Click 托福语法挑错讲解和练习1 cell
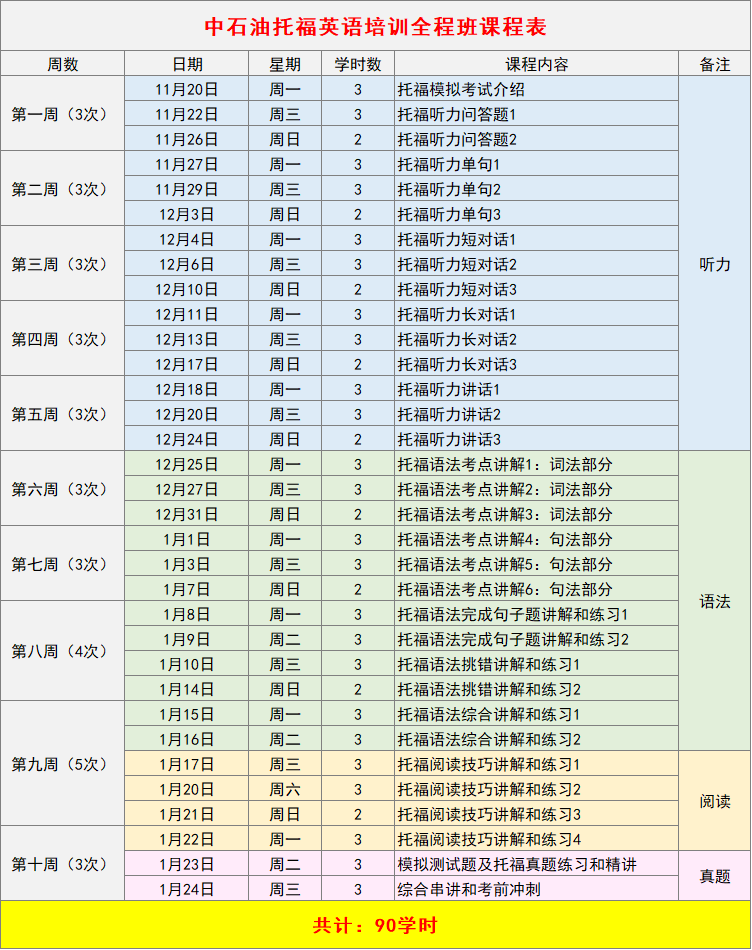 click(x=536, y=664)
